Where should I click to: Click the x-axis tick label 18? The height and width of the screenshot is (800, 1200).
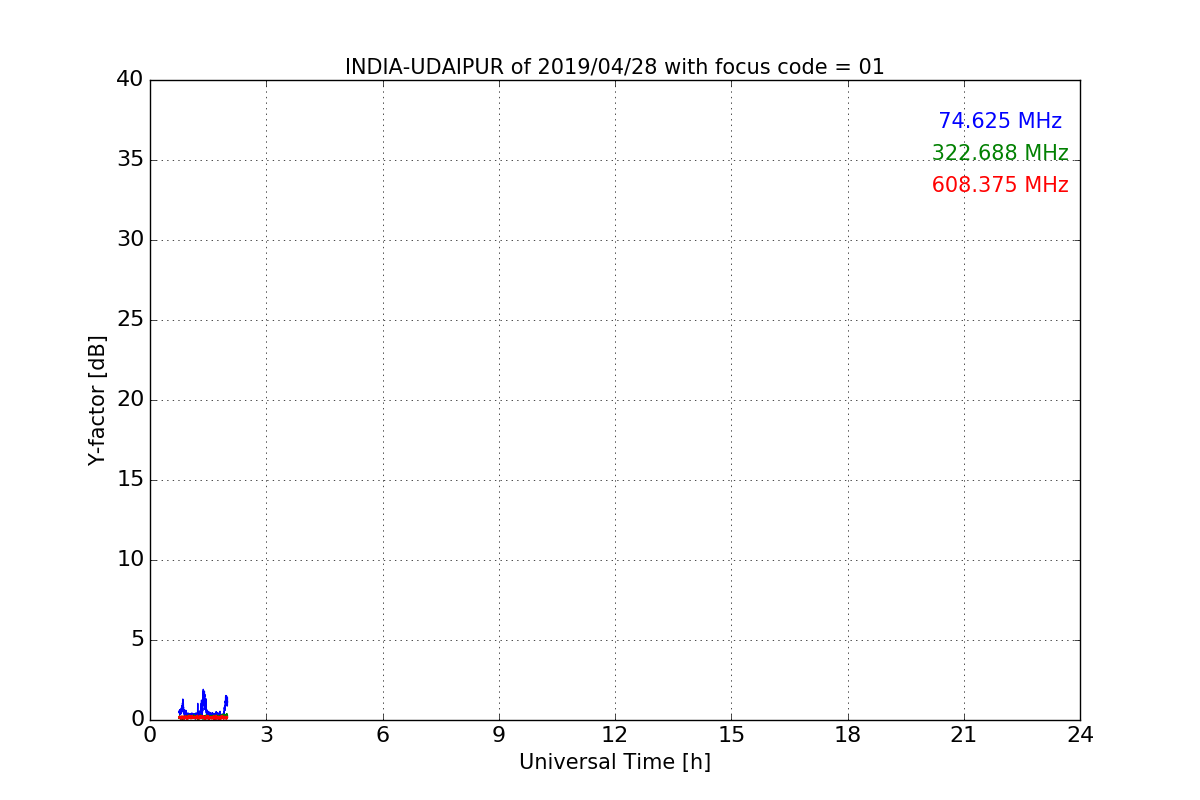click(847, 735)
